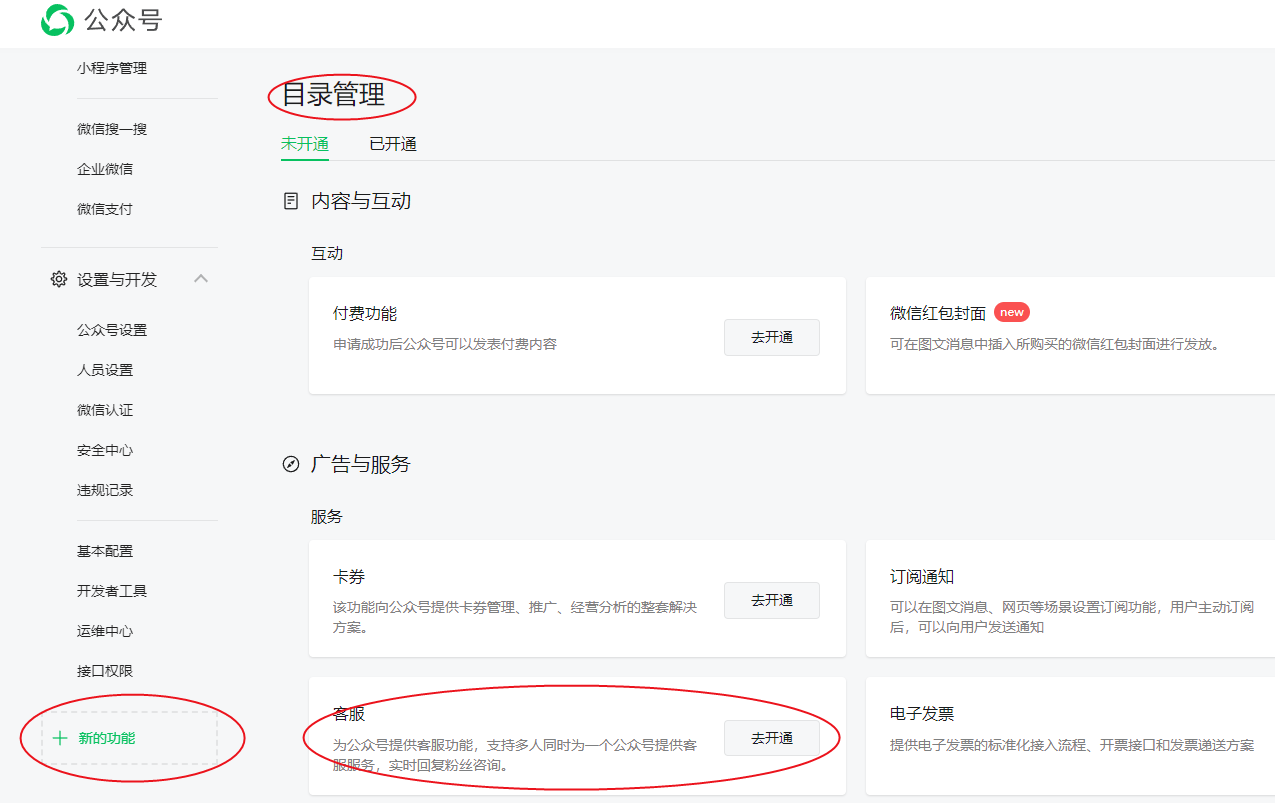
Task: Open 微信认证 in the sidebar
Action: coord(105,410)
